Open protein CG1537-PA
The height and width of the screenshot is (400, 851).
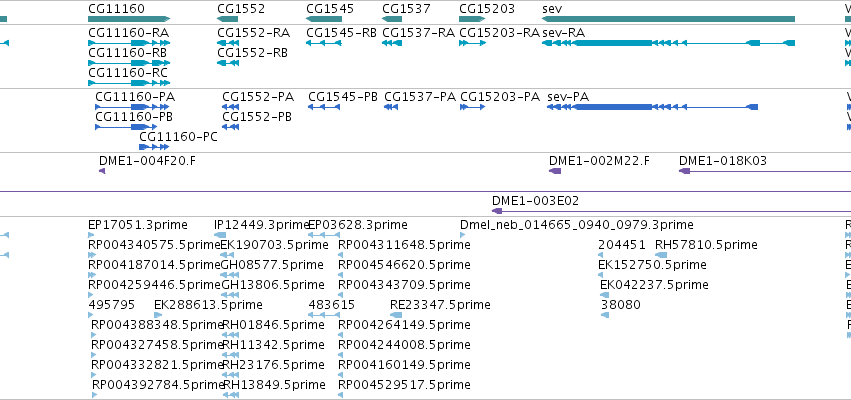(x=391, y=107)
